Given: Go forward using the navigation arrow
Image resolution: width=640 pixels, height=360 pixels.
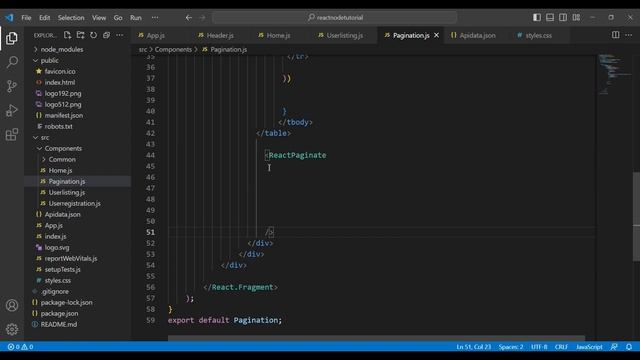Looking at the screenshot, I should coord(202,18).
